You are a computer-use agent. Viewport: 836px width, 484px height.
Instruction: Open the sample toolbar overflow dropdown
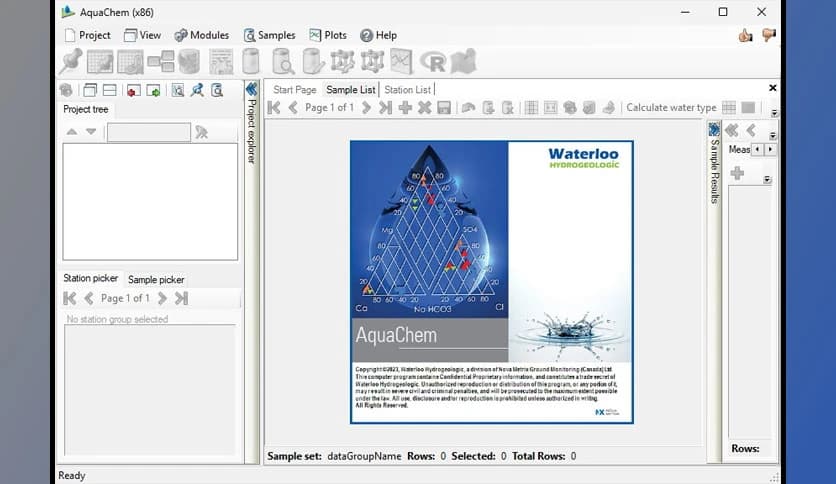[x=774, y=113]
